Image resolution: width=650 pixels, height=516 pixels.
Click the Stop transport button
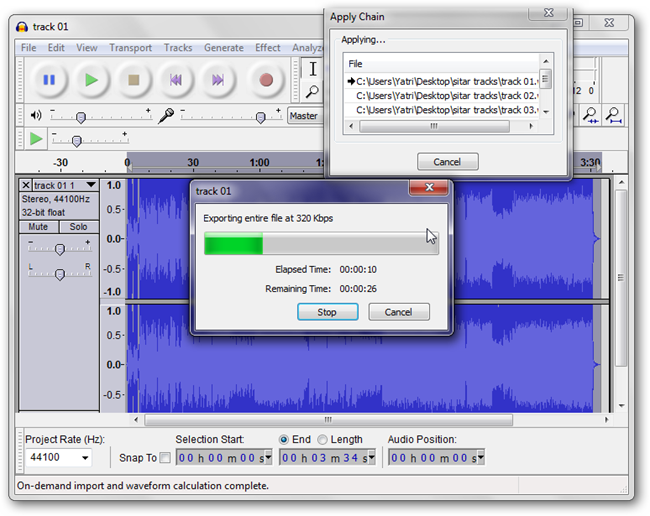click(133, 80)
